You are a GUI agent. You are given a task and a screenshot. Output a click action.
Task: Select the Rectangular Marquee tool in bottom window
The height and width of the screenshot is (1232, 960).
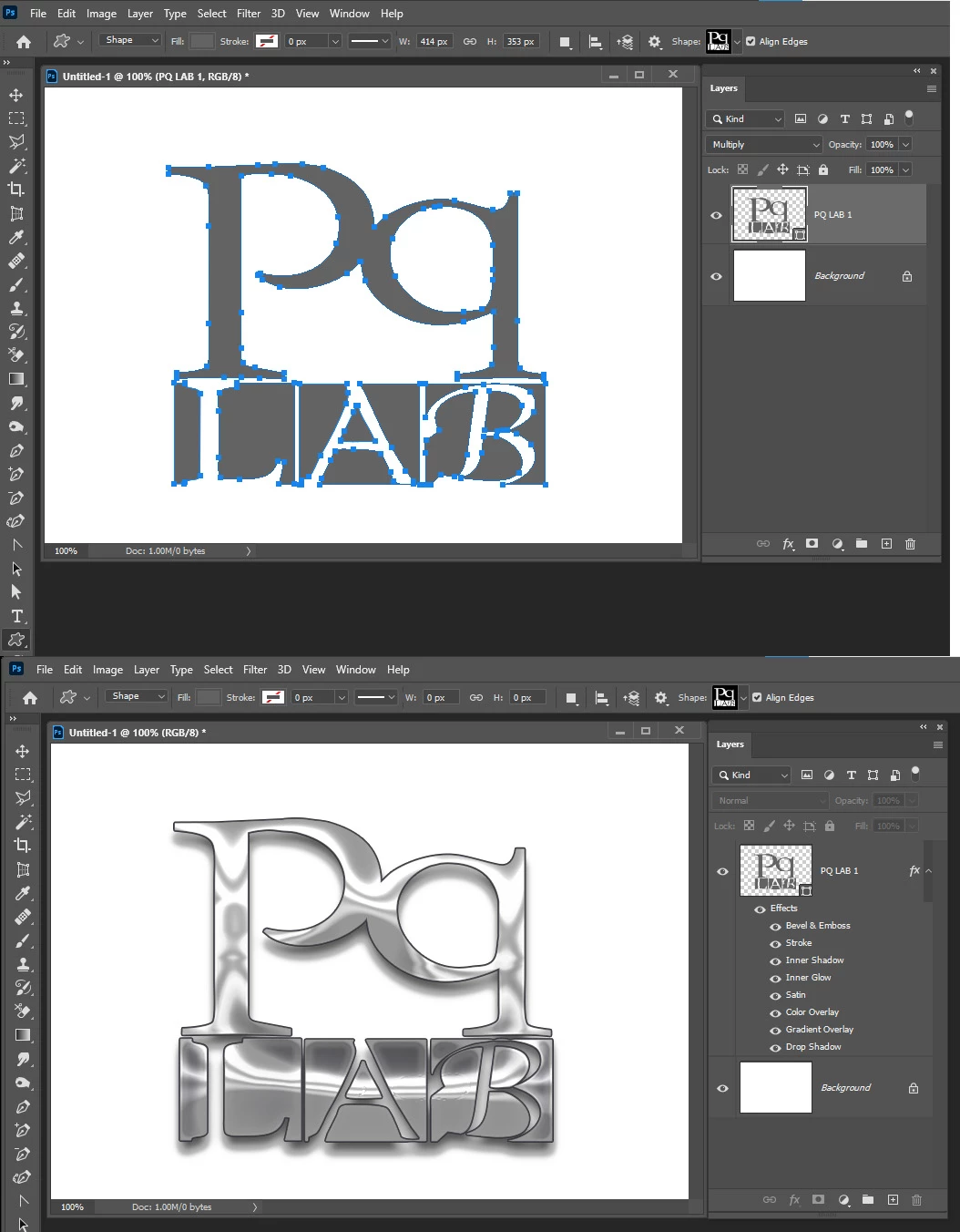23,775
